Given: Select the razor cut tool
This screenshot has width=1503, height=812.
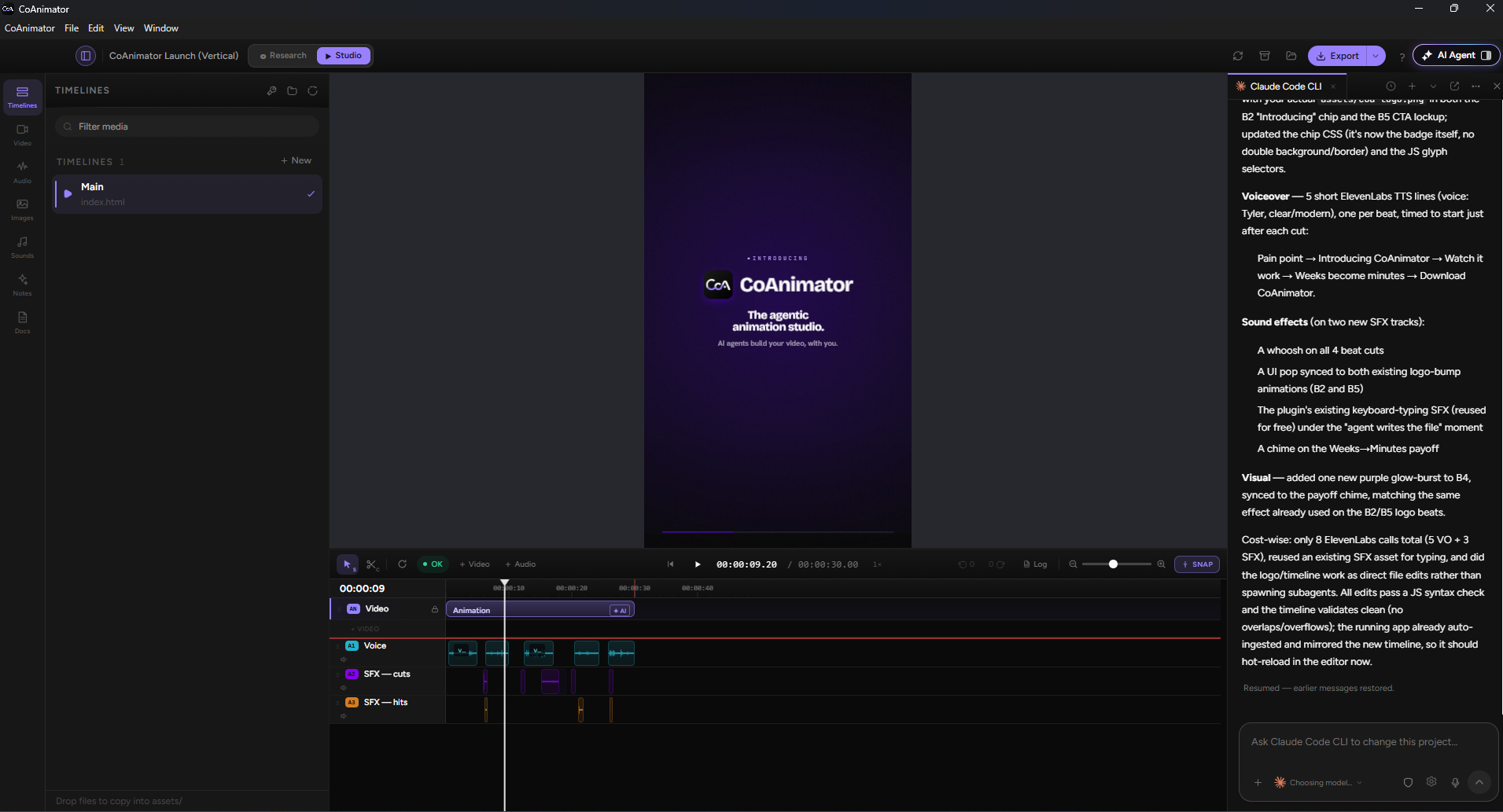Looking at the screenshot, I should click(x=372, y=564).
